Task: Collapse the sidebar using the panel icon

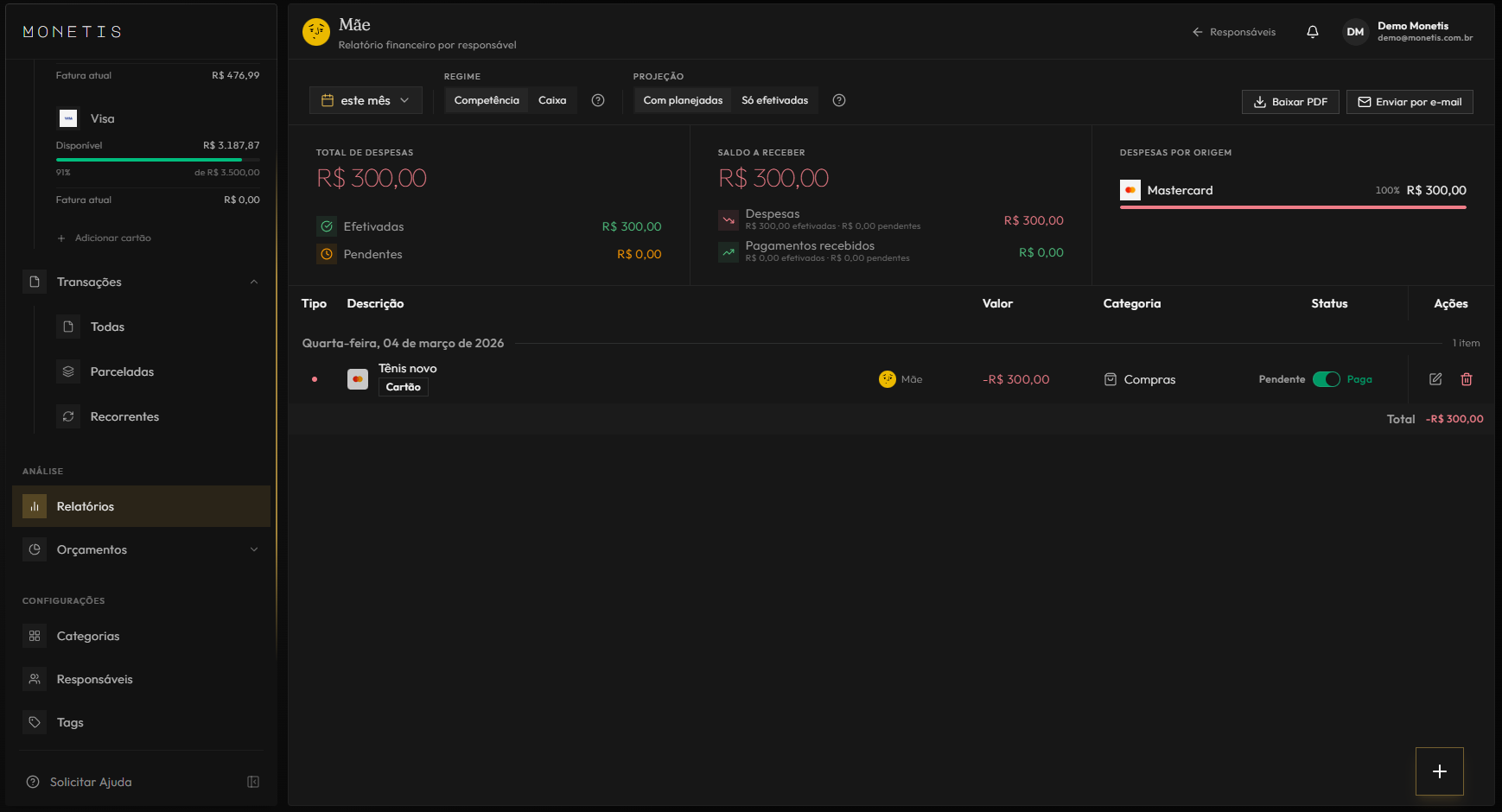Action: tap(253, 782)
